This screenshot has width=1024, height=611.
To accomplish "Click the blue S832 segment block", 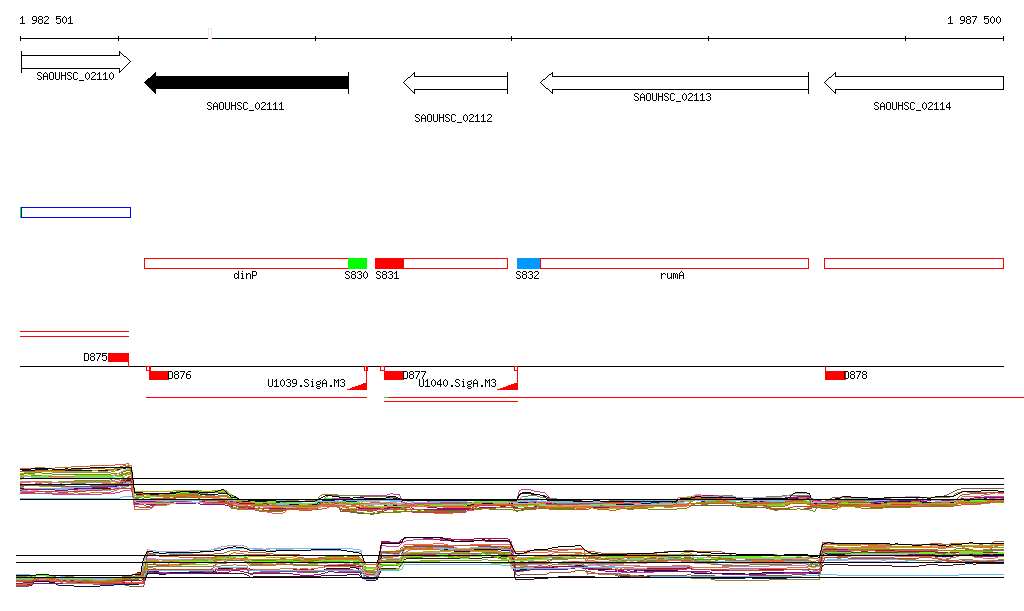I will point(528,264).
